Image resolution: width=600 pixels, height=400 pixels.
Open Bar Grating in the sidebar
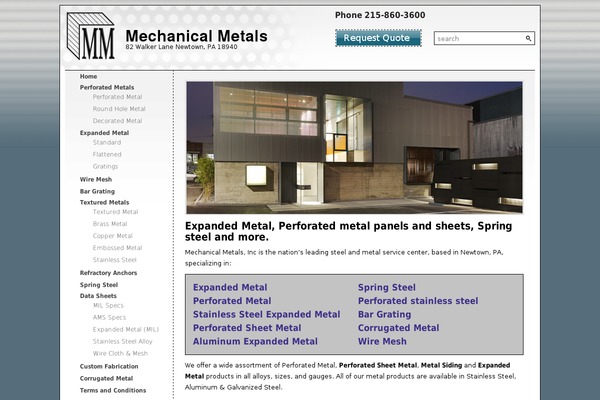pyautogui.click(x=97, y=191)
